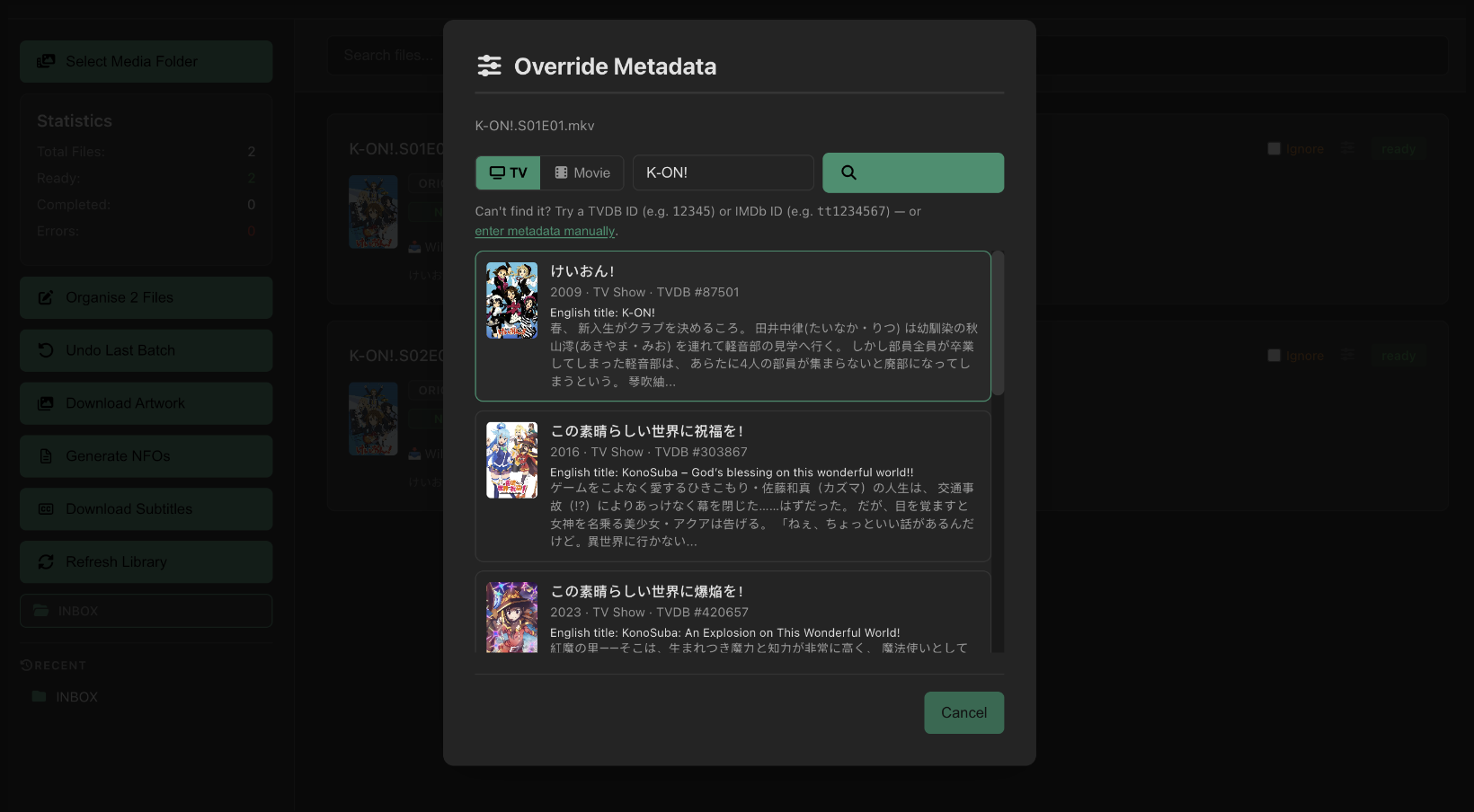Viewport: 1474px width, 812px height.
Task: Click the Refresh Library sync icon
Action: pyautogui.click(x=46, y=561)
